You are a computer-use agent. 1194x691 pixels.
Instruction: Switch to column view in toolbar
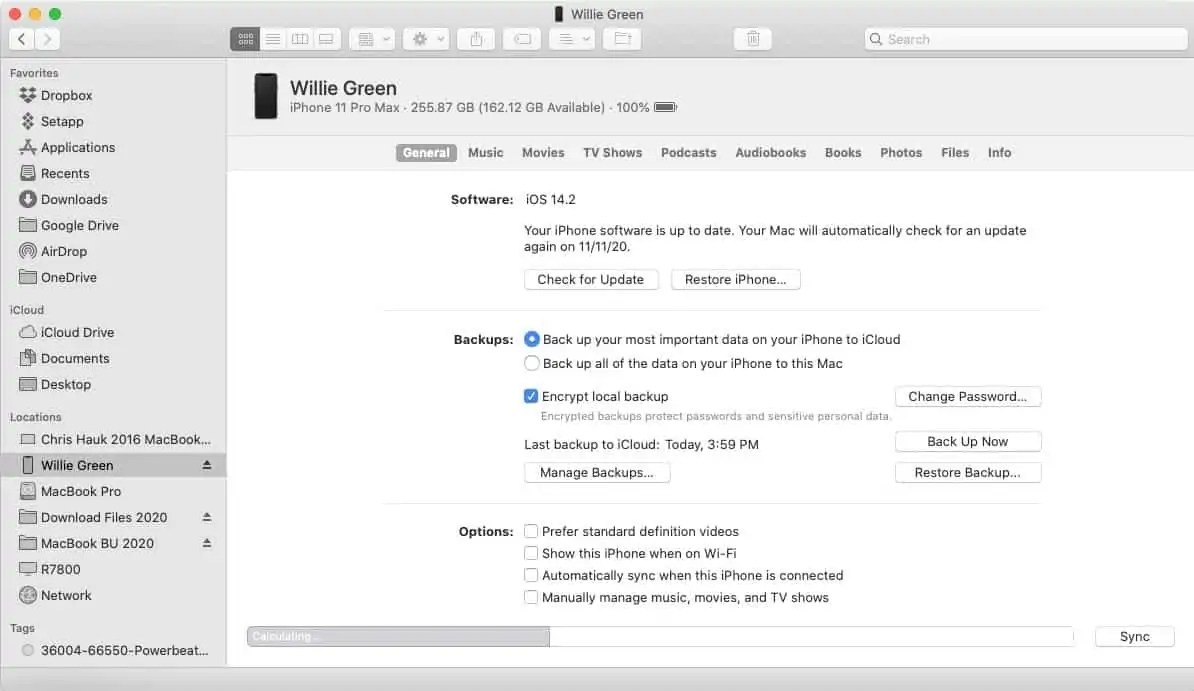299,39
